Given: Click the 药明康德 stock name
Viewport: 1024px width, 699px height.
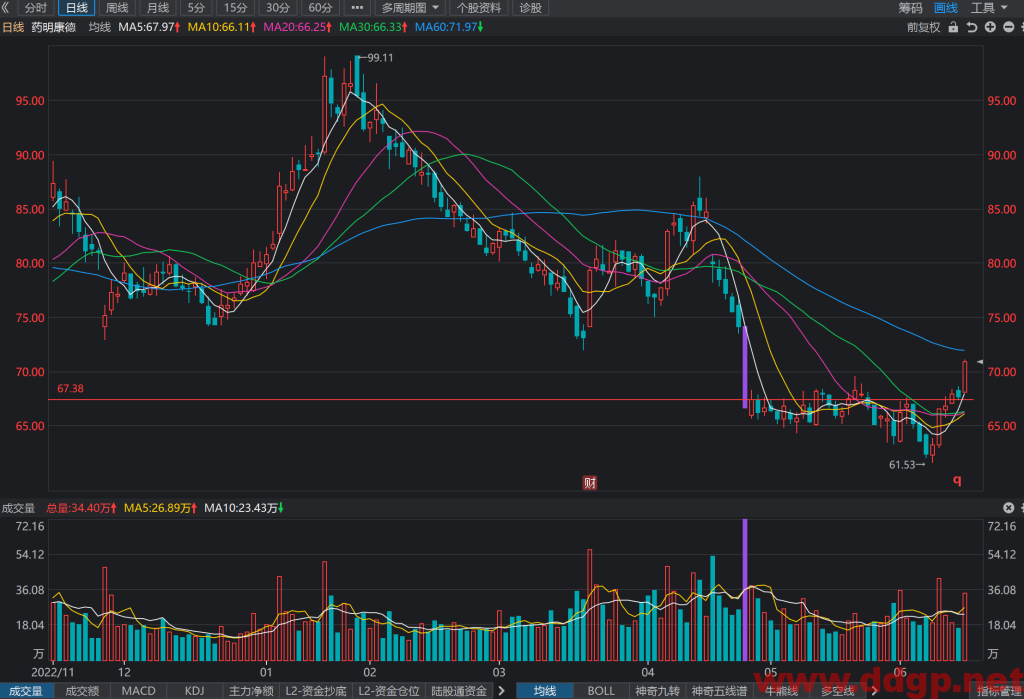Looking at the screenshot, I should click(54, 27).
